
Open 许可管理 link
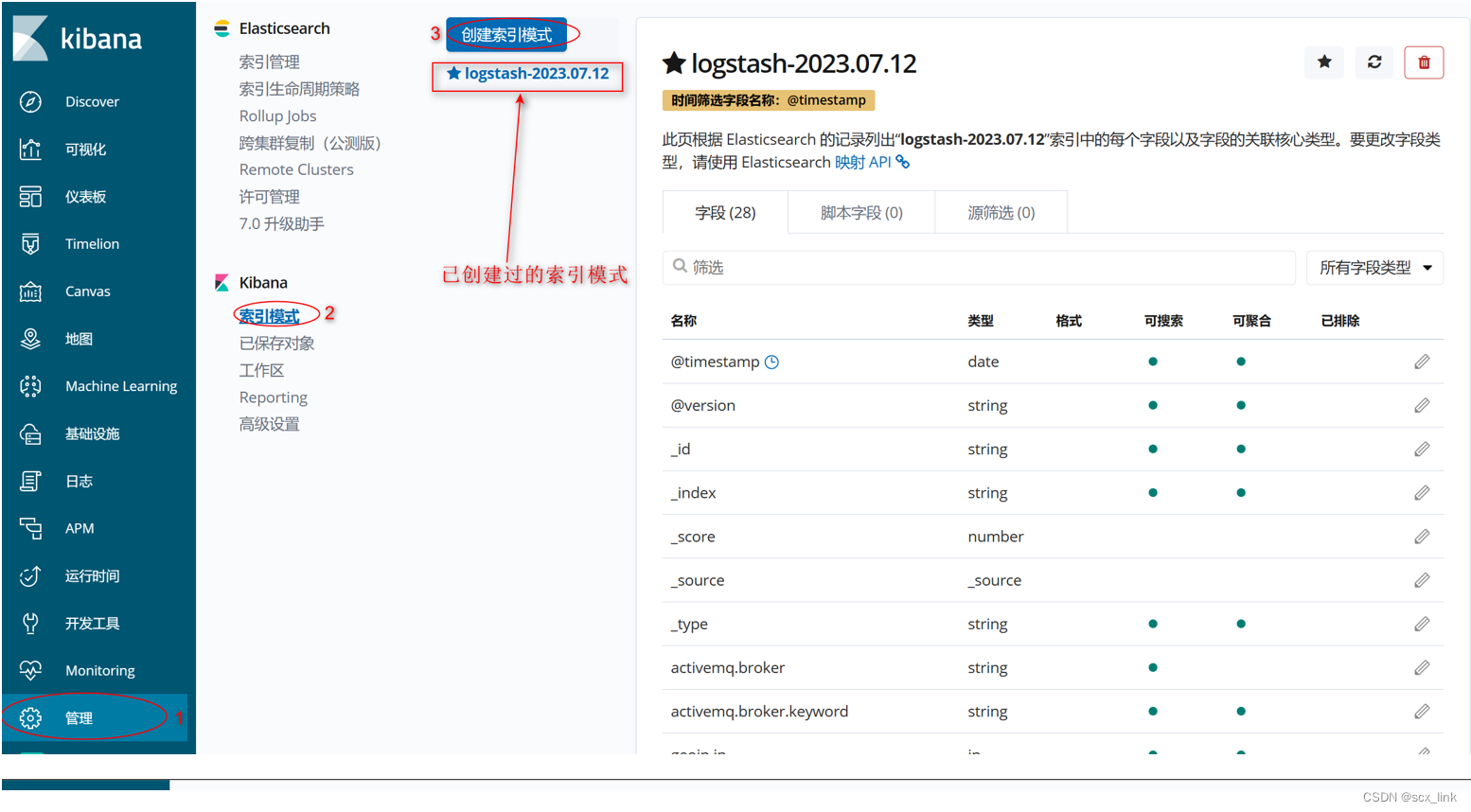[269, 197]
